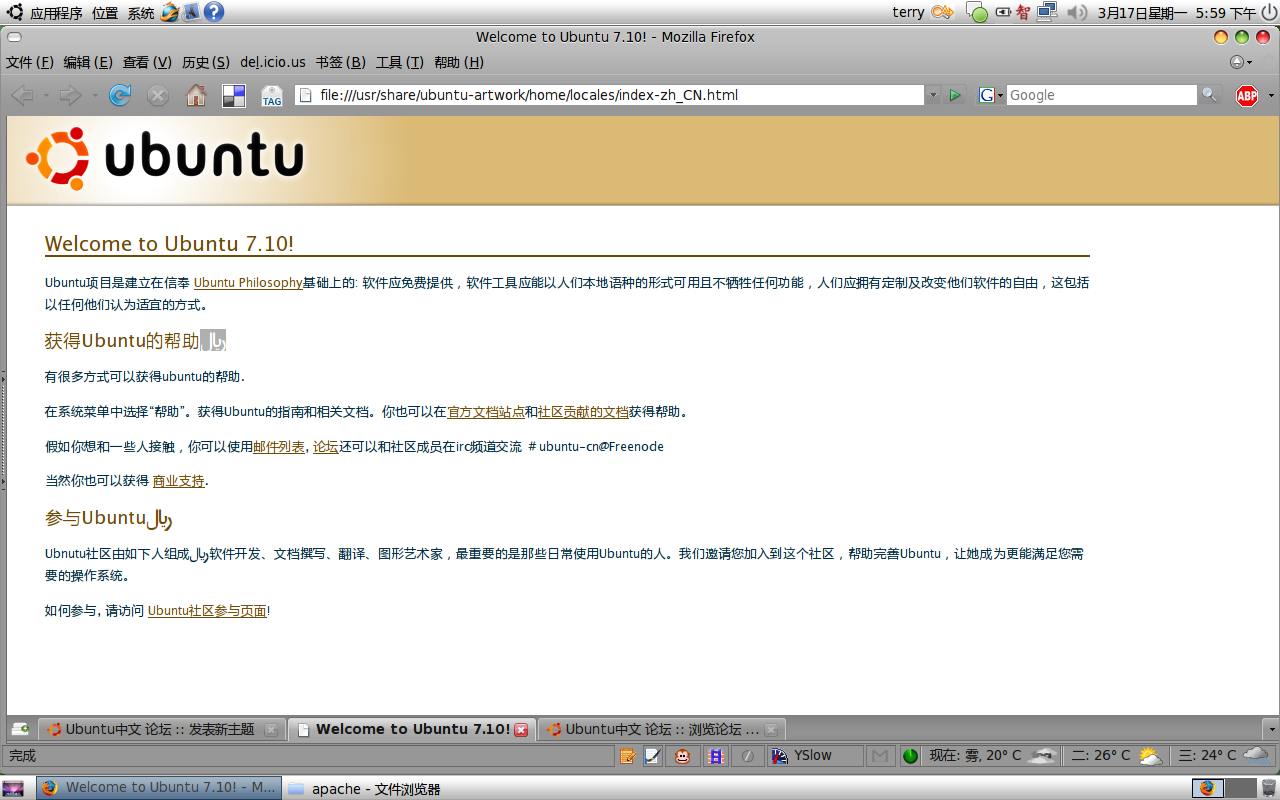Click the green circle status bar icon
This screenshot has width=1280, height=800.
tap(910, 756)
